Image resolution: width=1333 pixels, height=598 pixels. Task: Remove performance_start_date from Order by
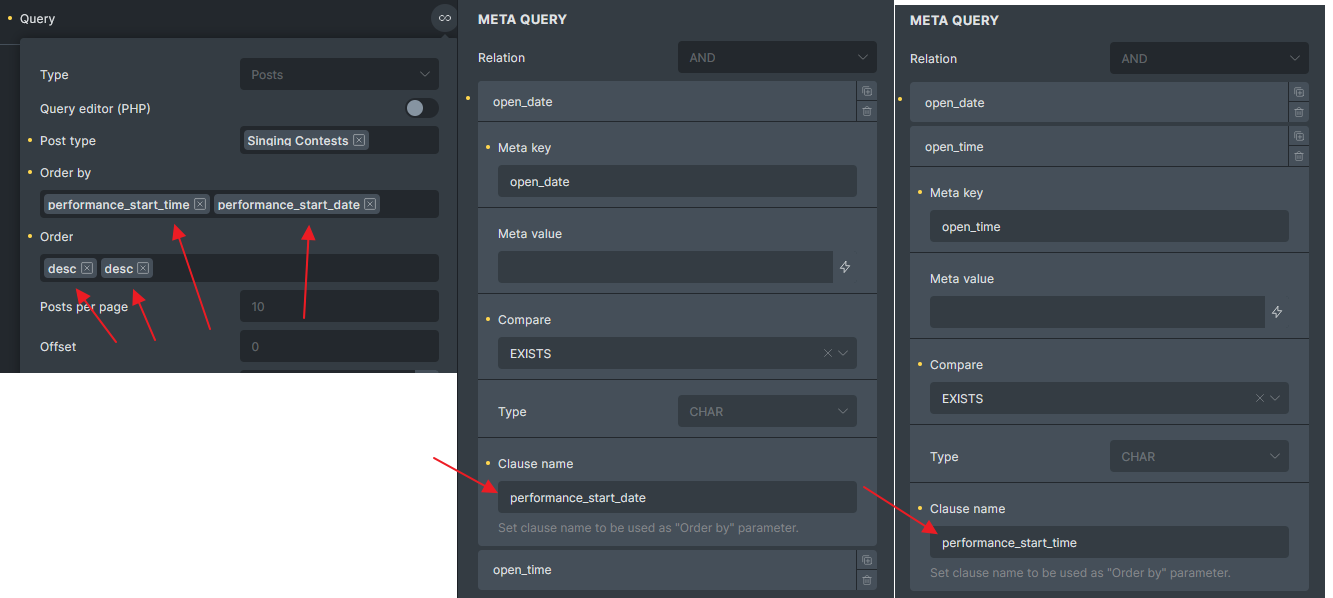[x=370, y=204]
